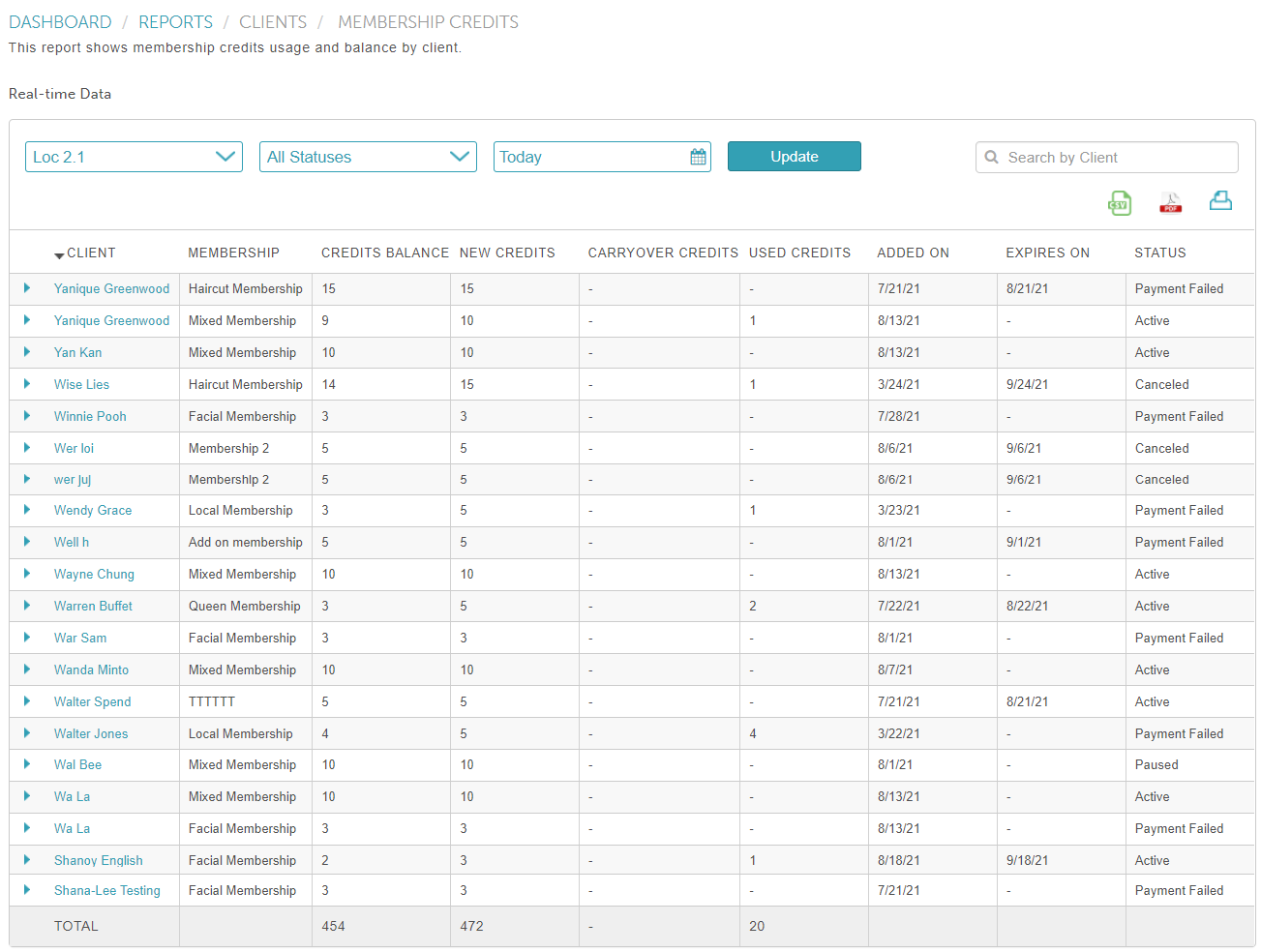Viewport: 1261px width, 952px height.
Task: Expand the Wendy Grace row
Action: 27,510
